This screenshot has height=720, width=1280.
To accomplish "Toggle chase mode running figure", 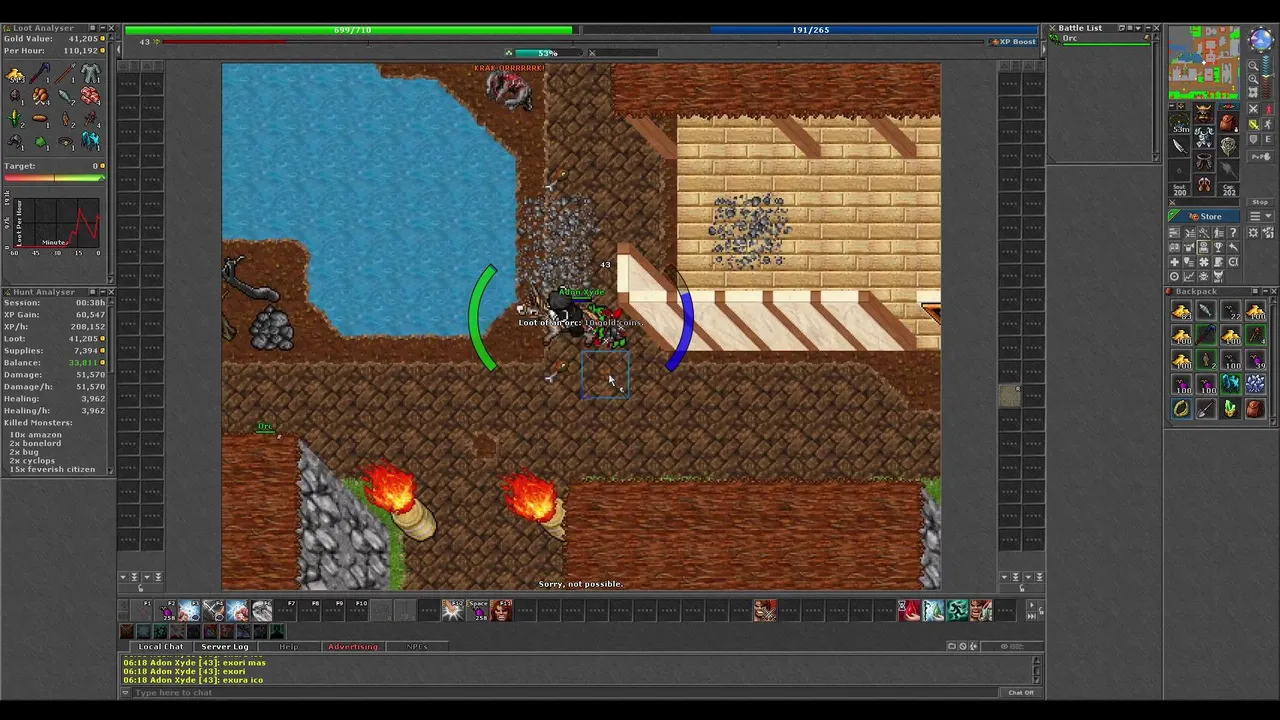I will click(1268, 124).
